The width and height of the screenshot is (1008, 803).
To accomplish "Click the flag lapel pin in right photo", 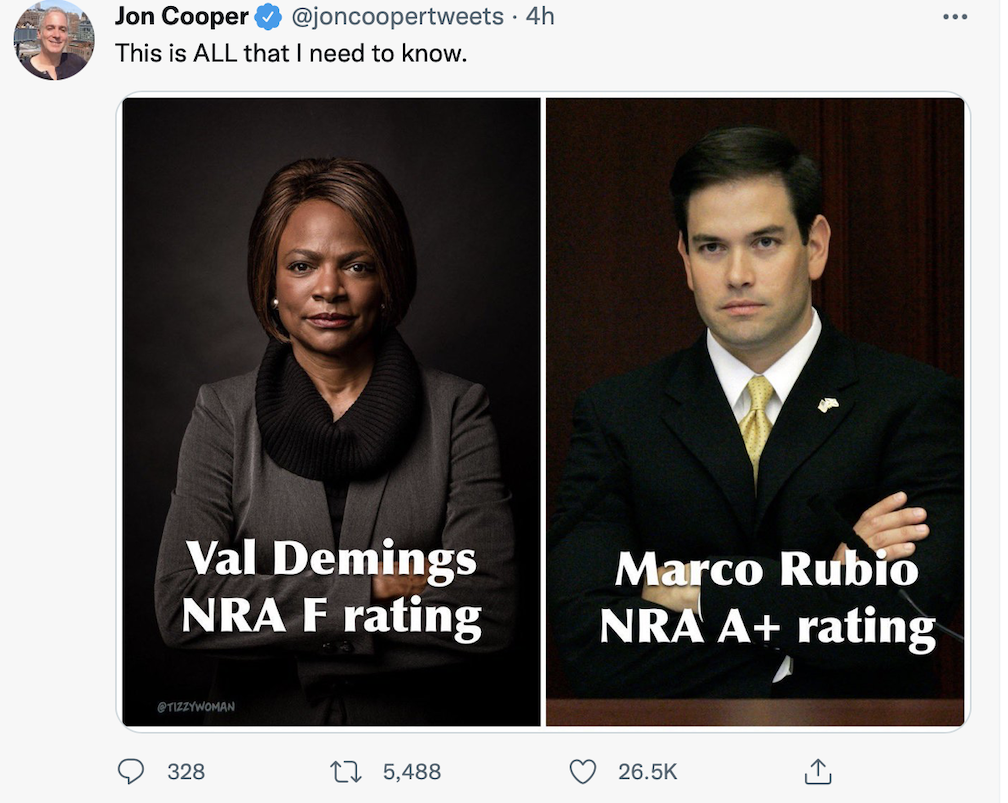I will tap(827, 404).
